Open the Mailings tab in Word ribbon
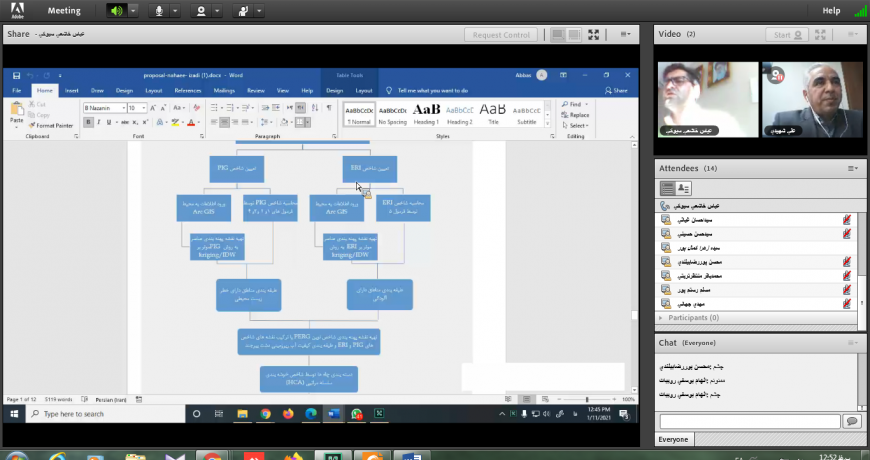The height and width of the screenshot is (460, 870). click(x=224, y=90)
